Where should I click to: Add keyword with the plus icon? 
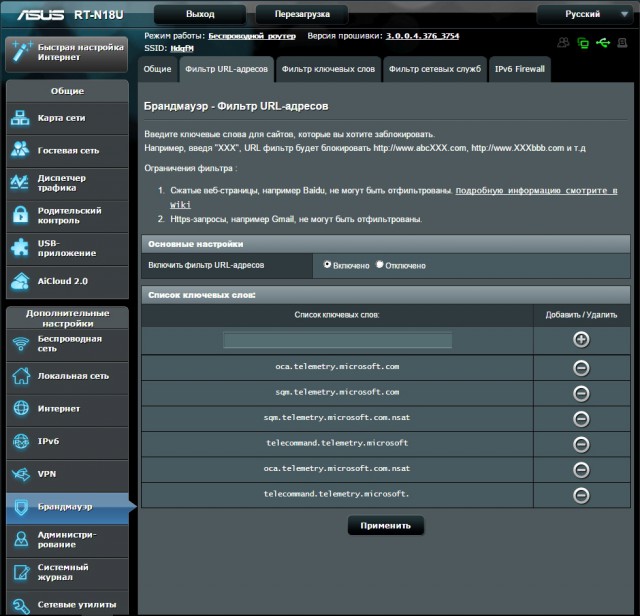581,340
